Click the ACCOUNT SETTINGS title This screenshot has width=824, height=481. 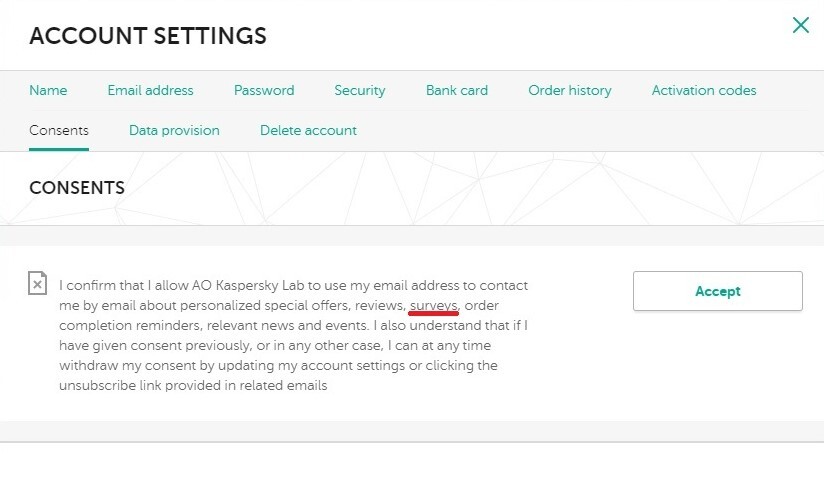[x=148, y=37]
